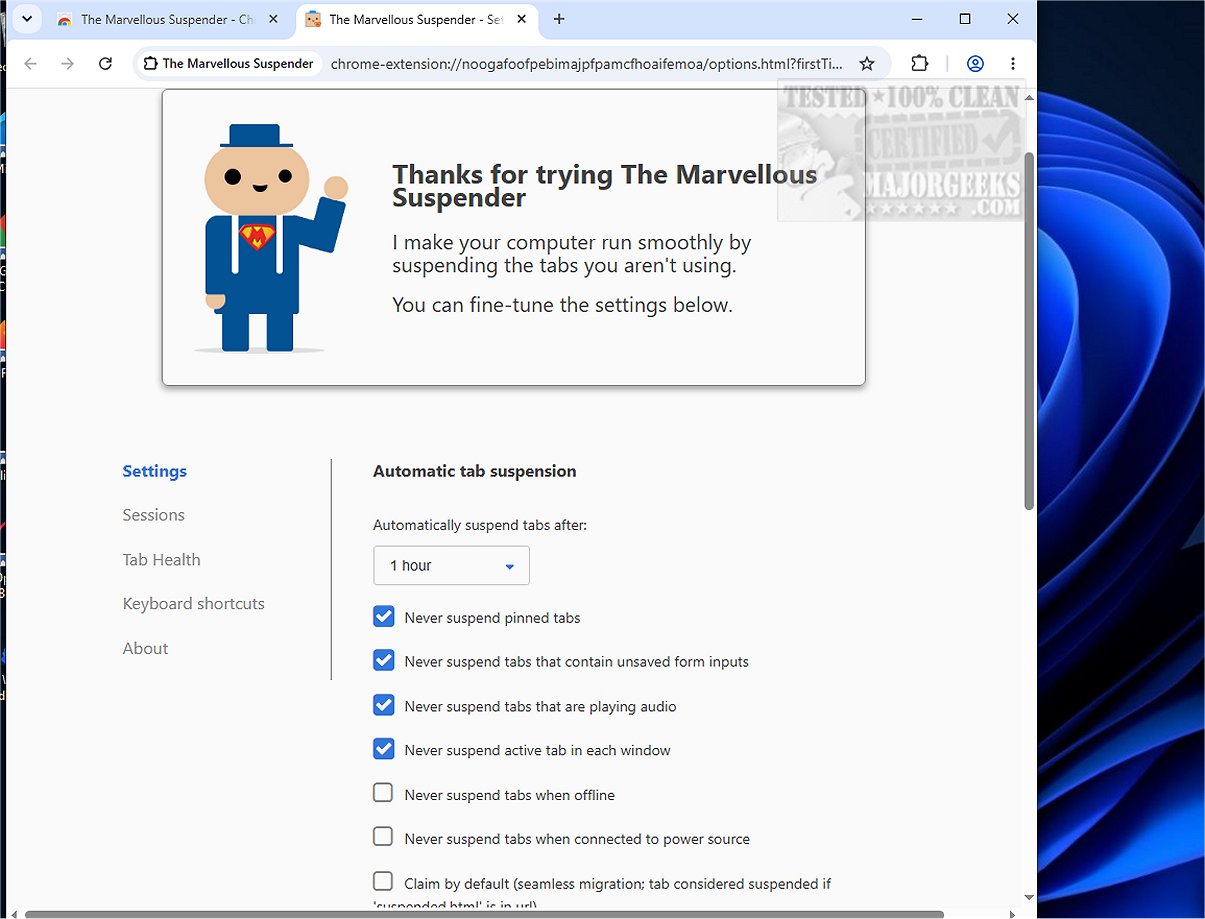
Task: Open Chrome three-dot menu
Action: [1013, 64]
